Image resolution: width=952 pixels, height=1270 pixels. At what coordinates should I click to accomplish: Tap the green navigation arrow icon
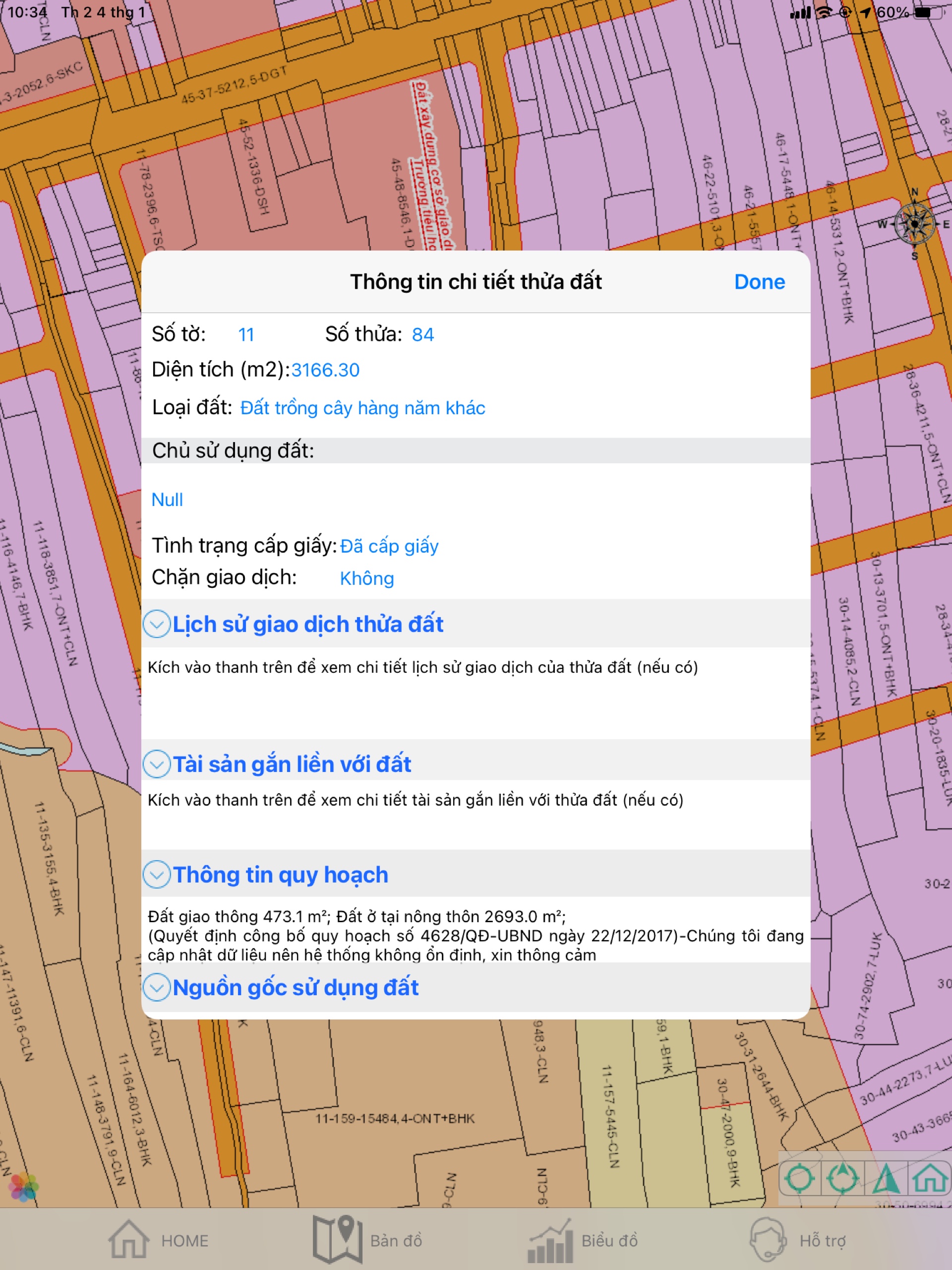tap(887, 1179)
